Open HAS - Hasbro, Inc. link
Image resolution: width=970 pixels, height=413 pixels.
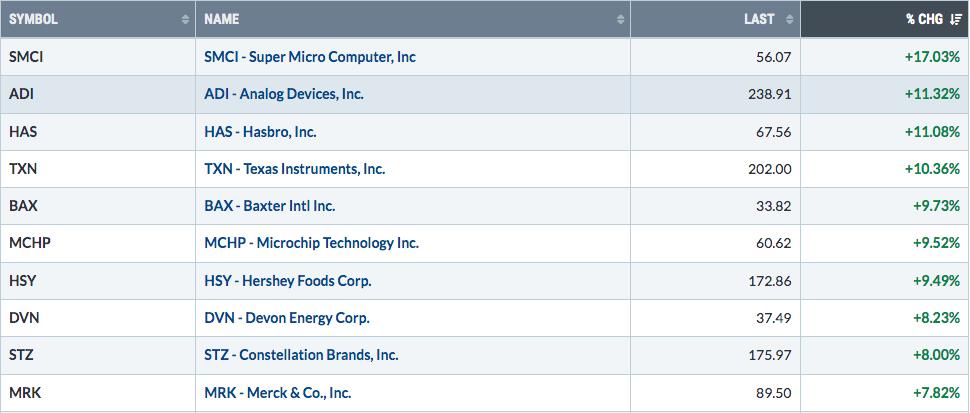click(x=260, y=132)
